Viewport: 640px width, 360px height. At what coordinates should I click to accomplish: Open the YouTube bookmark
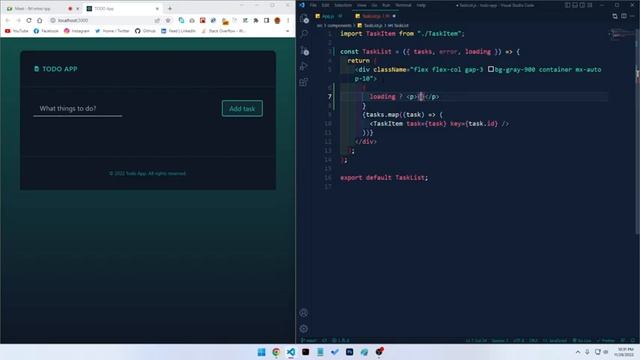coord(16,31)
